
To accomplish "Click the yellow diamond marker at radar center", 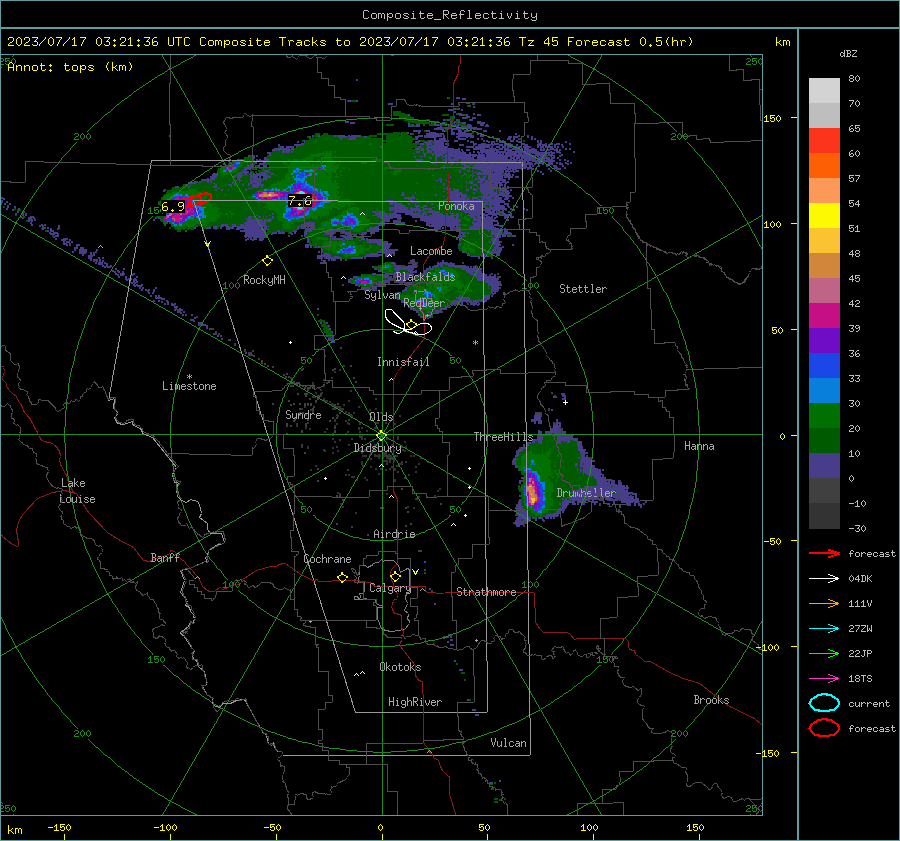I will click(382, 436).
